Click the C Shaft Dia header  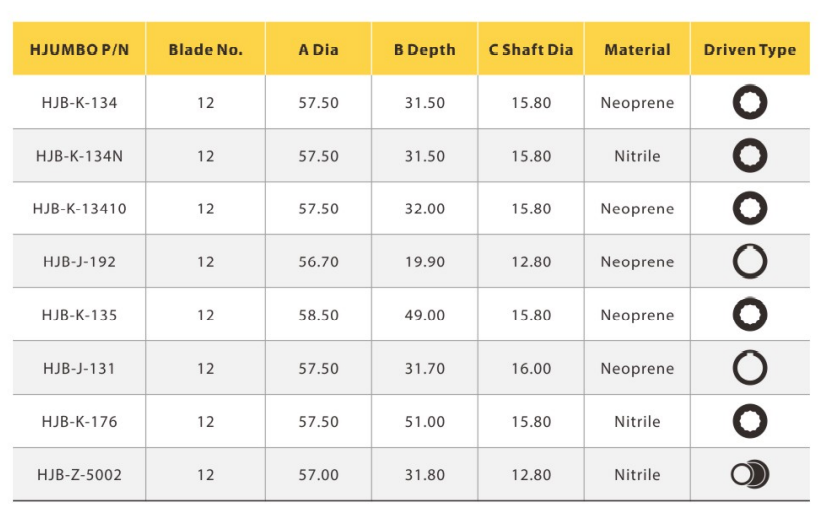pyautogui.click(x=531, y=50)
